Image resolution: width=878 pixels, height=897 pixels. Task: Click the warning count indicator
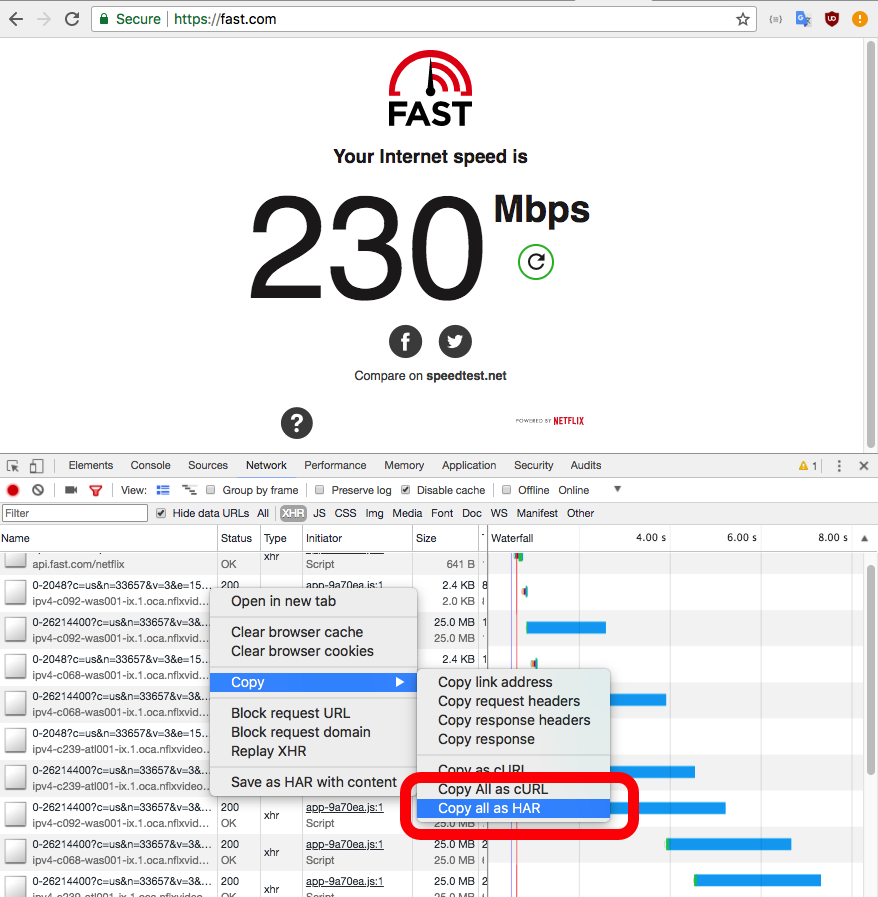point(808,466)
